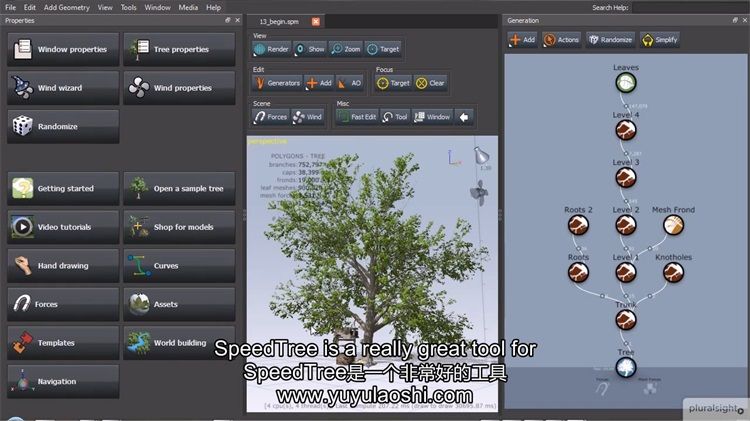Viewport: 750px width, 421px height.
Task: Click the Tool button under Misc
Action: pos(395,117)
